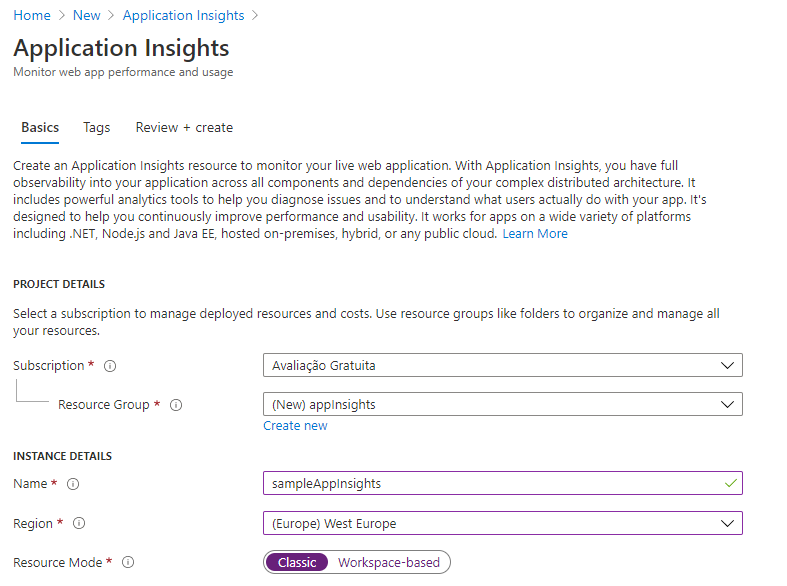Screen dimensions: 787x586
Task: Select the Basics tab
Action: [x=40, y=128]
